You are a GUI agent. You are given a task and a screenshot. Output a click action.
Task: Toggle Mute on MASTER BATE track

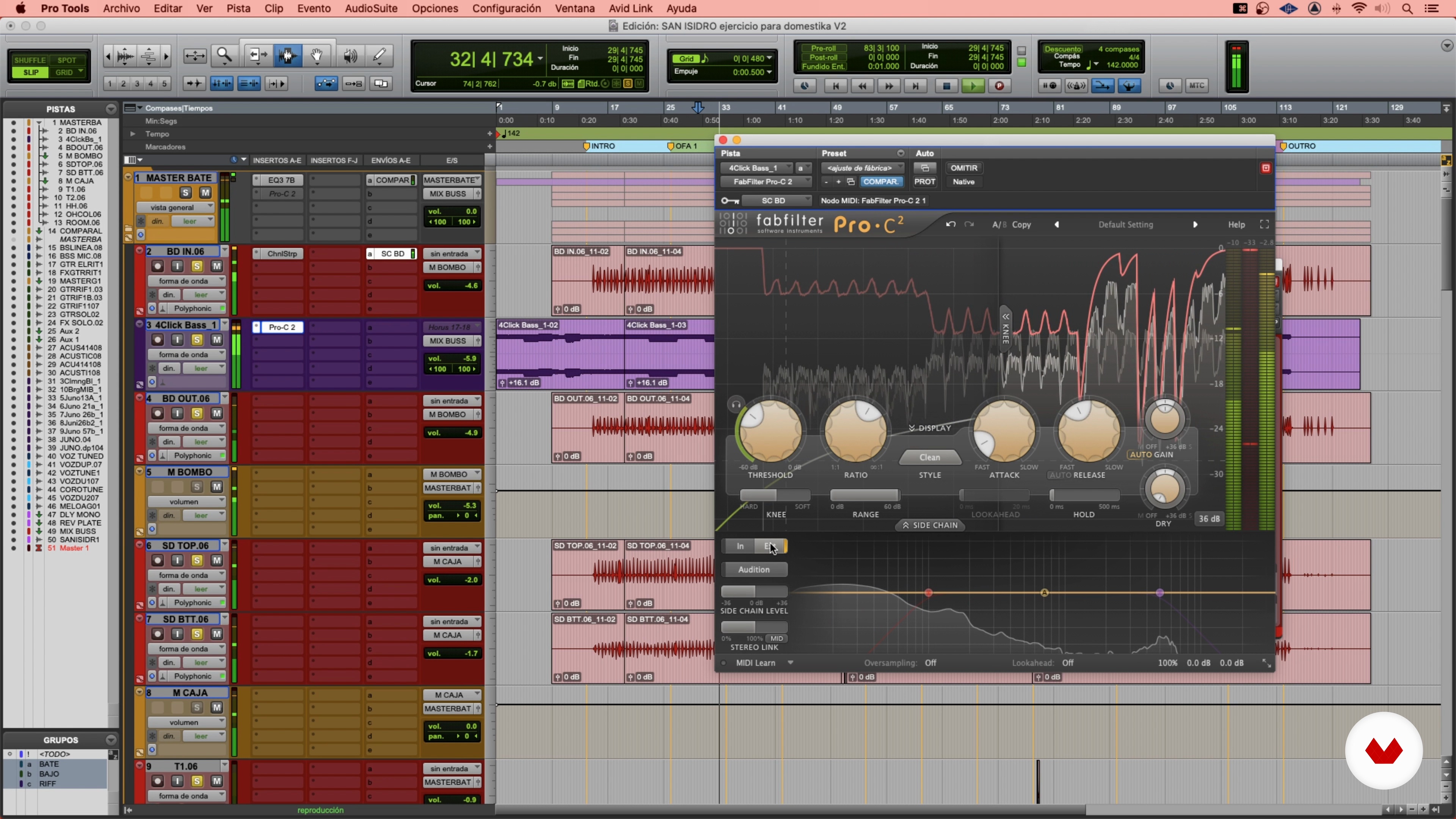[205, 193]
